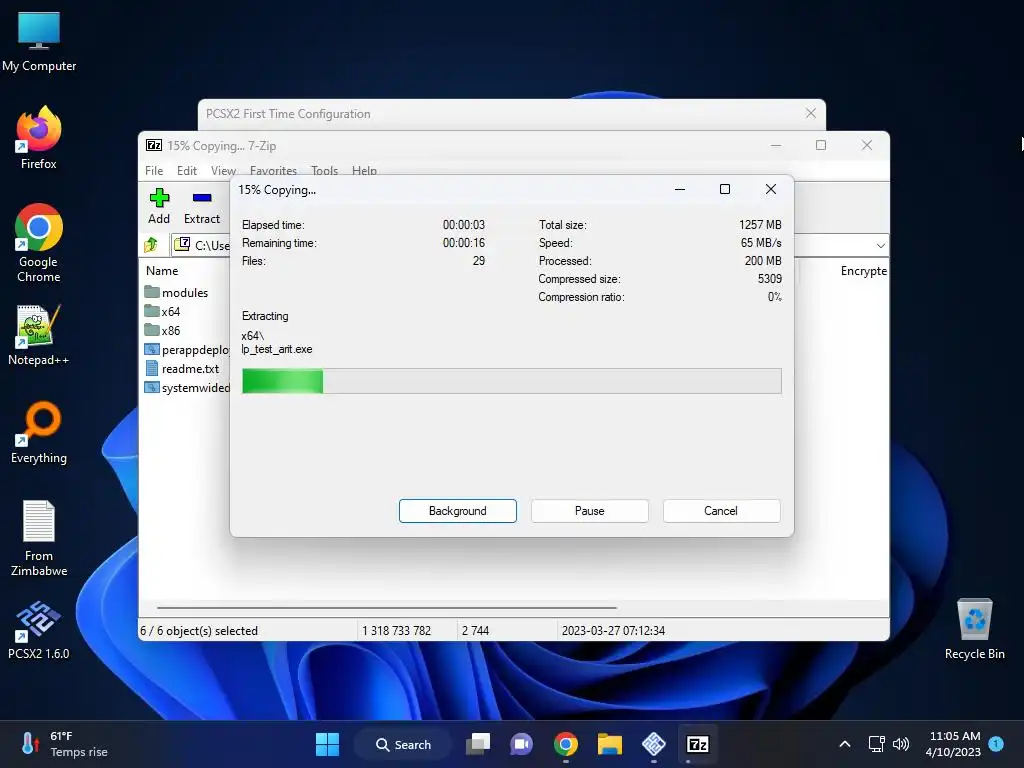This screenshot has height=768, width=1024.
Task: Open File menu in 7-Zip
Action: 154,170
